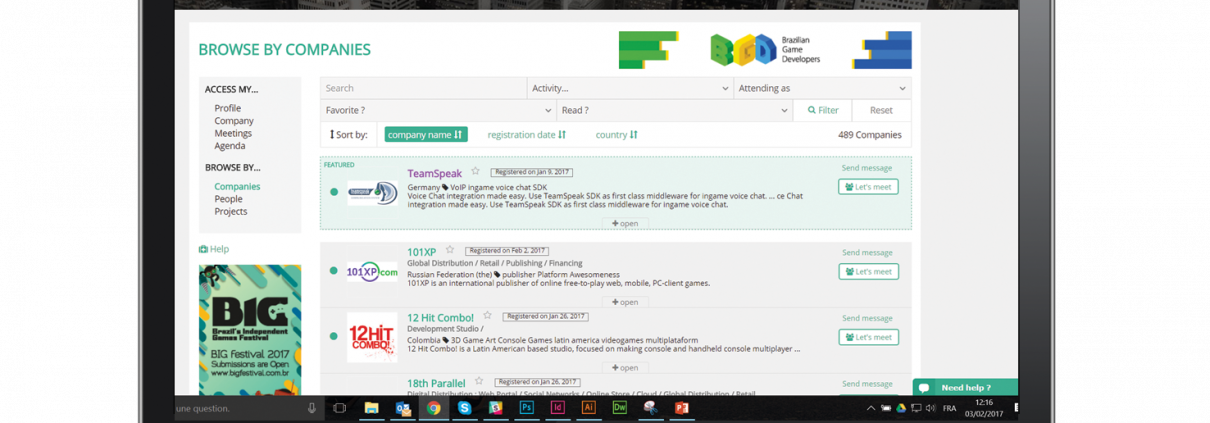Viewport: 1210px width, 423px height.
Task: Open the Attending as dropdown
Action: click(822, 88)
